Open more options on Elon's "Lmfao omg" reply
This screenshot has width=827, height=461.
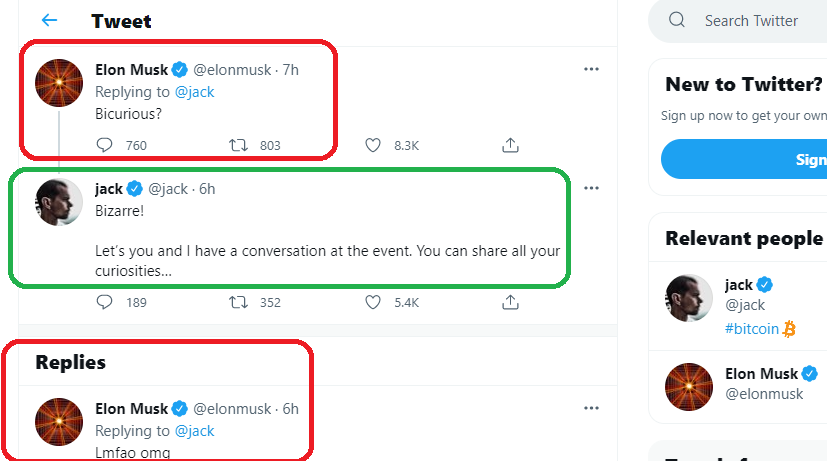coord(591,408)
